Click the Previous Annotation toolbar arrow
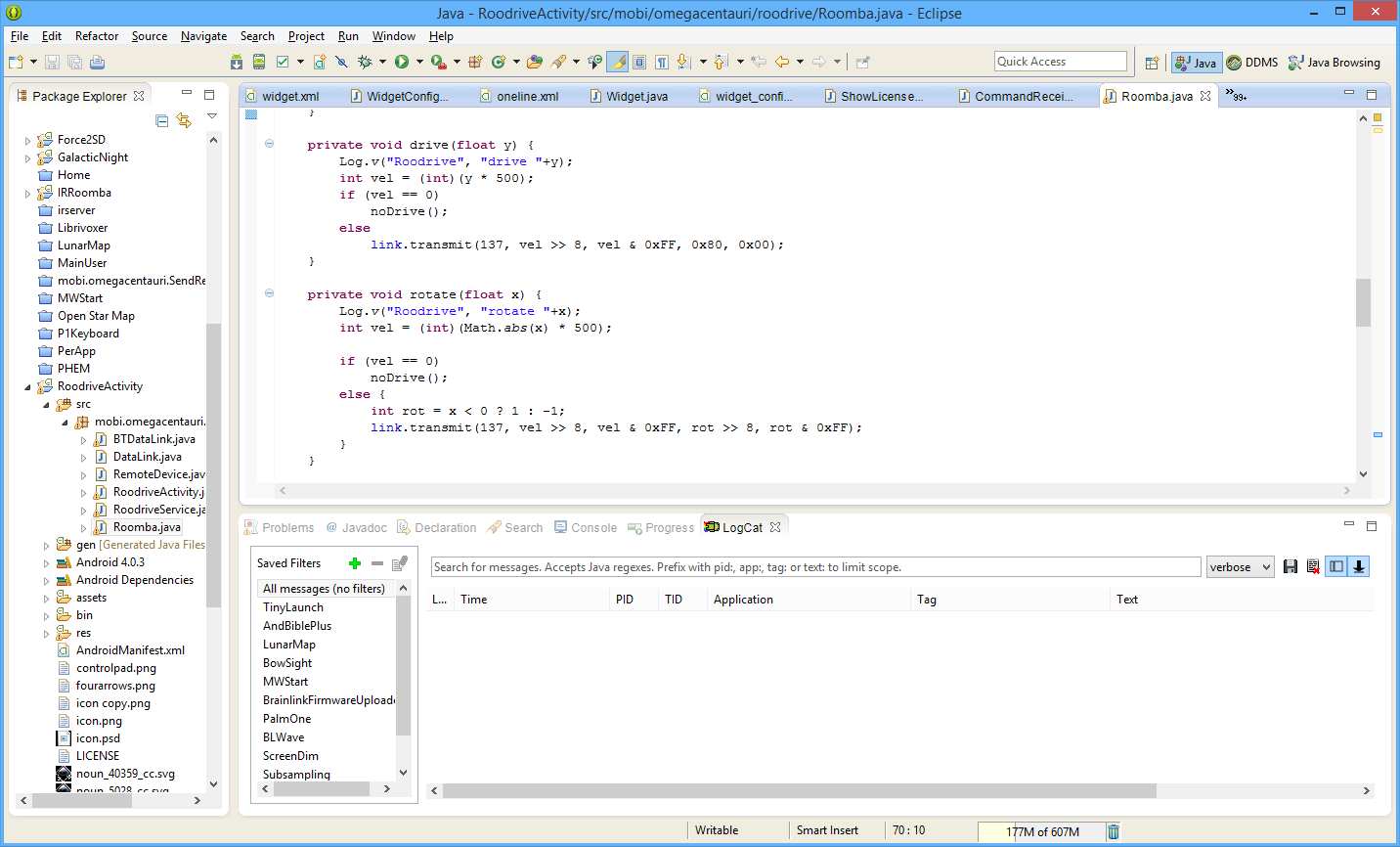 (x=722, y=62)
